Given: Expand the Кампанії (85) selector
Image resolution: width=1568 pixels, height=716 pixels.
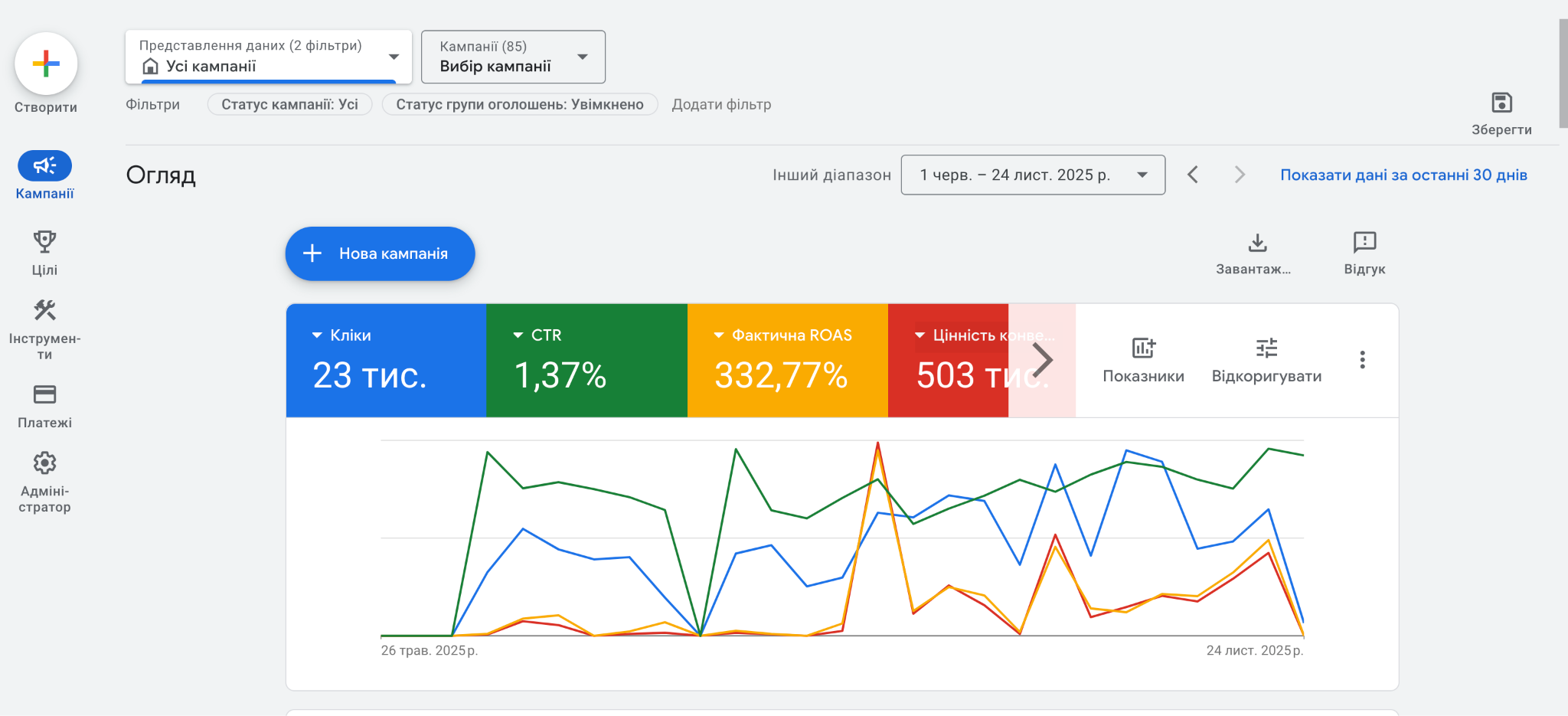Looking at the screenshot, I should point(512,56).
